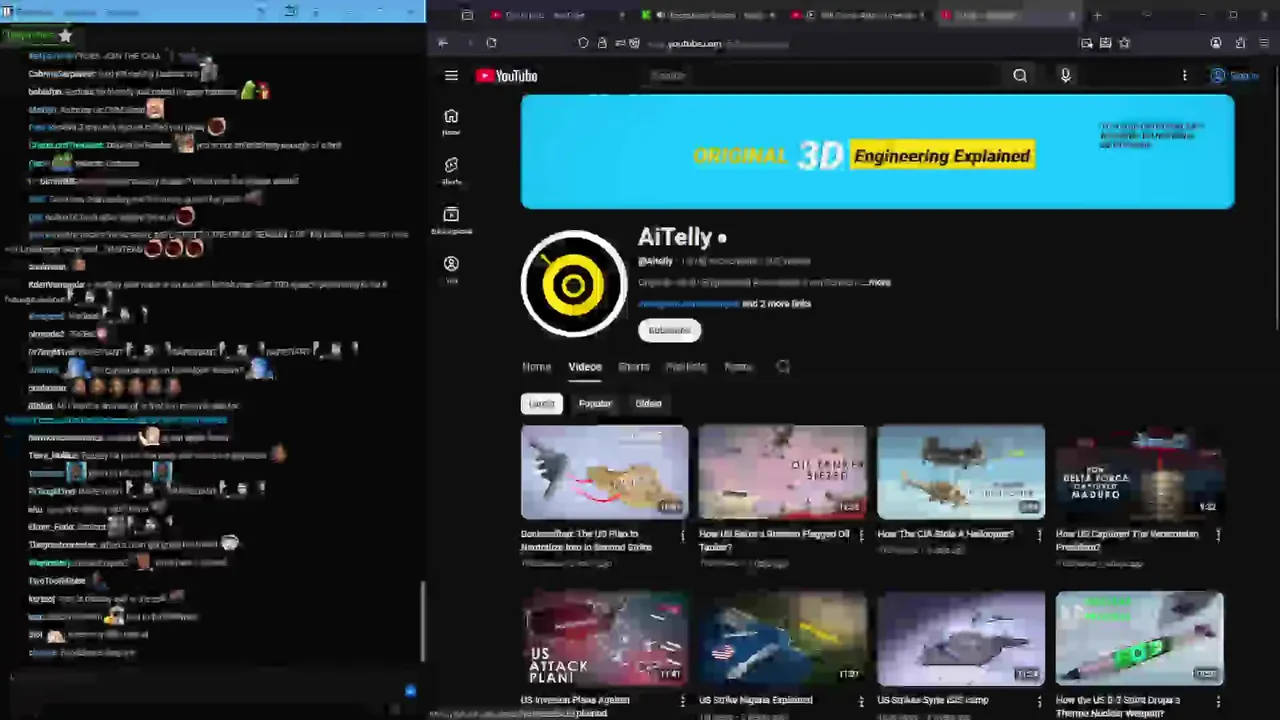Click the blue scroll-to-bottom button in chat window
Image resolution: width=1280 pixels, height=720 pixels.
(410, 691)
